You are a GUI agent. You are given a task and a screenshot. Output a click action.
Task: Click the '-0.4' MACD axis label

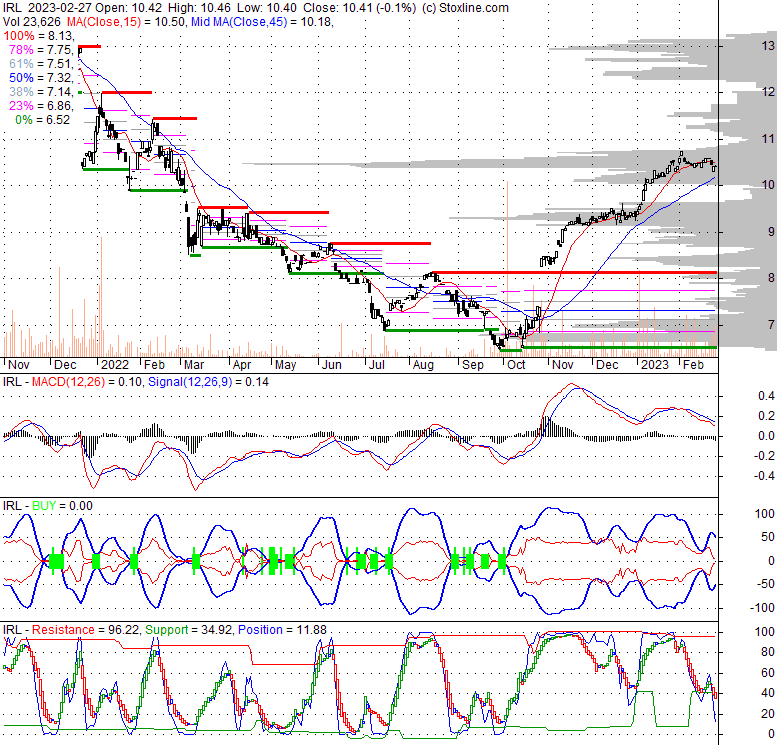click(764, 476)
